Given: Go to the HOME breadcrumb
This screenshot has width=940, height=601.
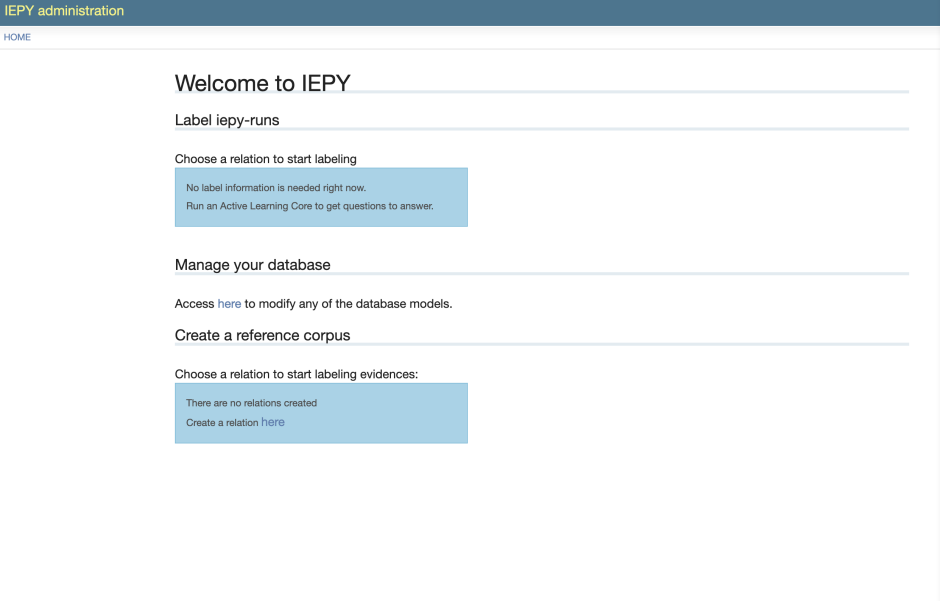Looking at the screenshot, I should [x=17, y=37].
